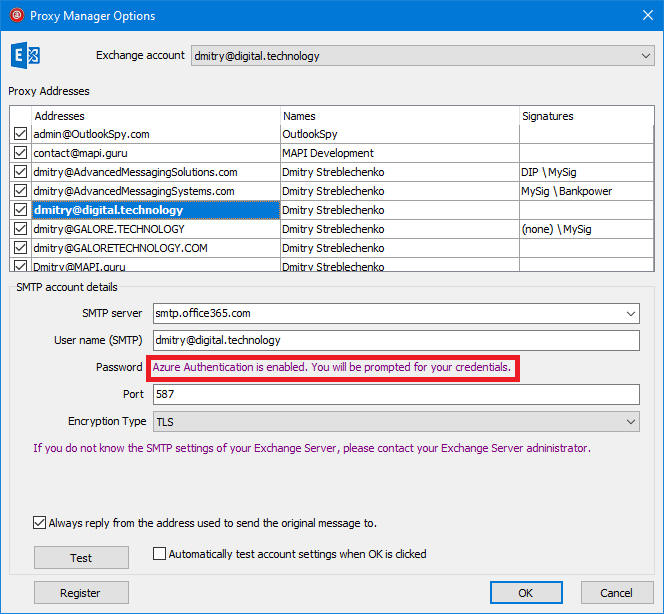Toggle checkbox for Dmitry@MAPI.guru row
The width and height of the screenshot is (664, 614).
click(x=20, y=266)
